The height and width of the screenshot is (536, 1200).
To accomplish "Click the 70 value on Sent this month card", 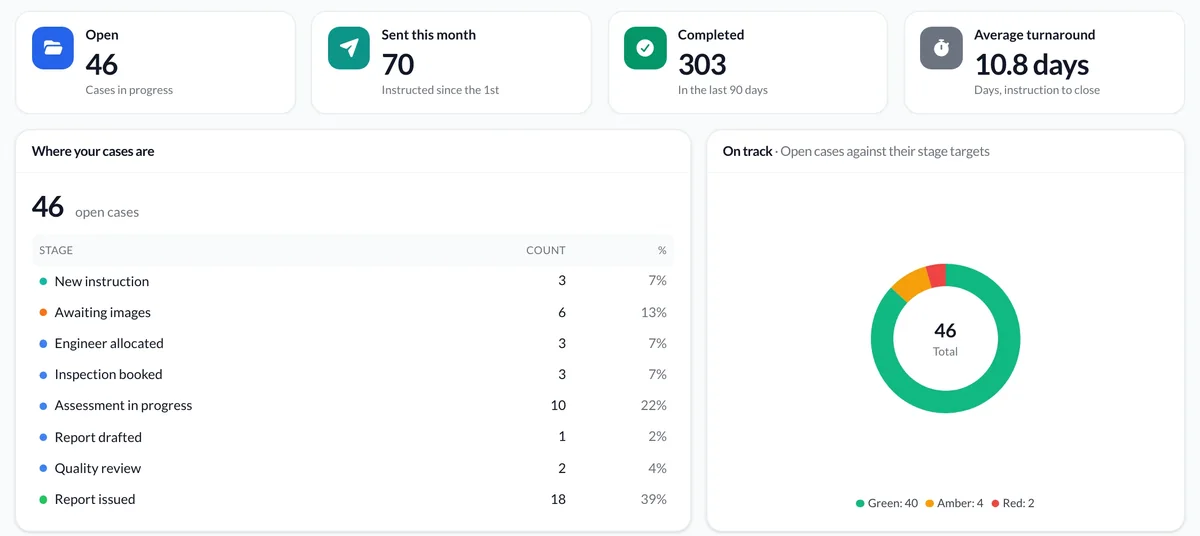I will pyautogui.click(x=398, y=64).
